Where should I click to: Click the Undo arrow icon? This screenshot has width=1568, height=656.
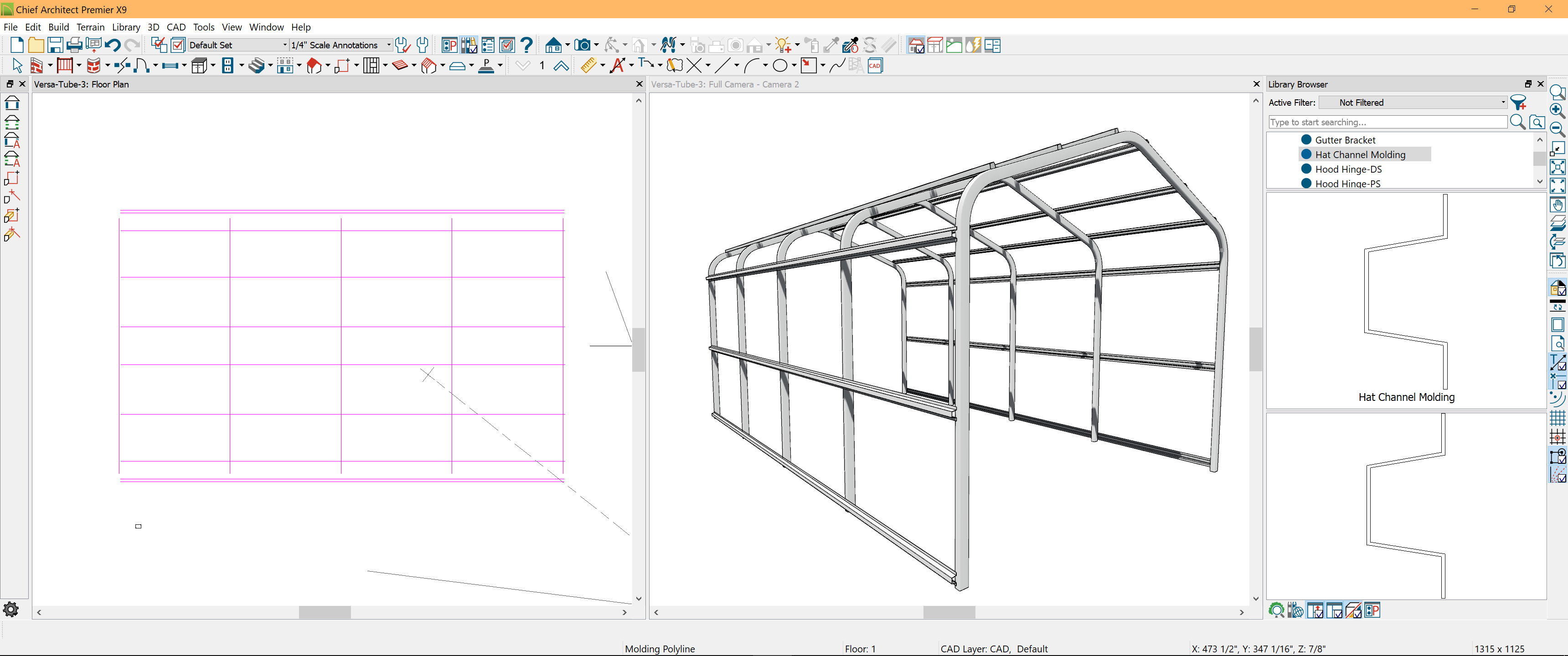[x=113, y=45]
